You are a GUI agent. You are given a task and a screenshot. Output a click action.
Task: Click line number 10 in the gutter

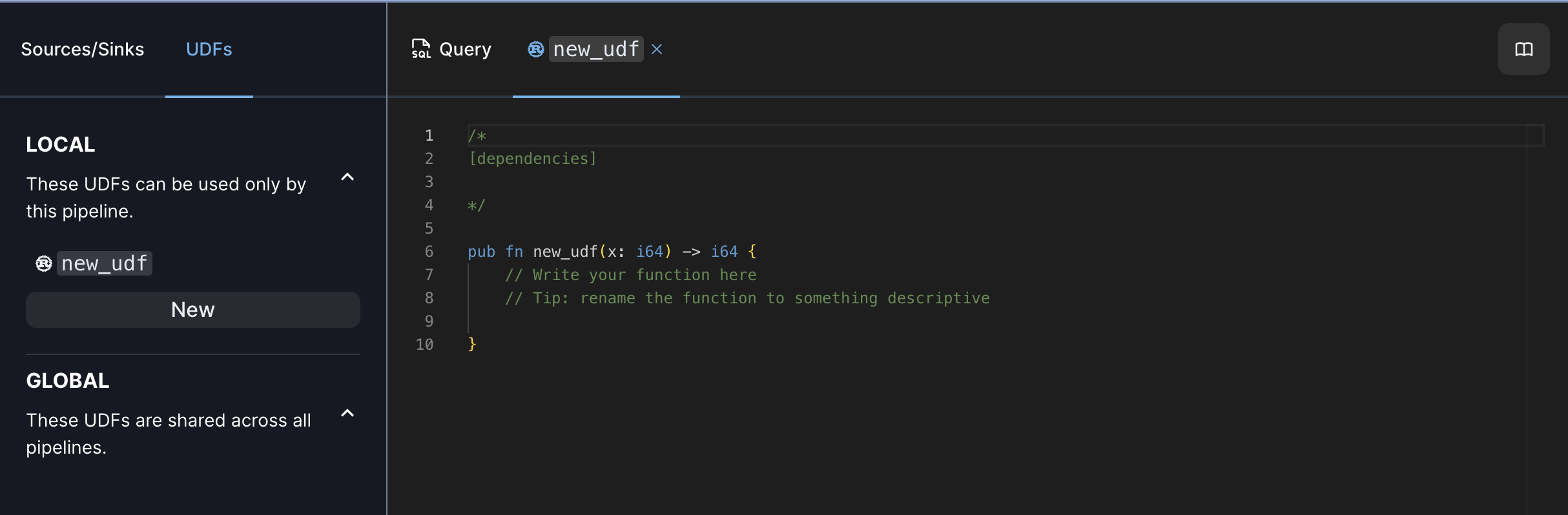(424, 345)
